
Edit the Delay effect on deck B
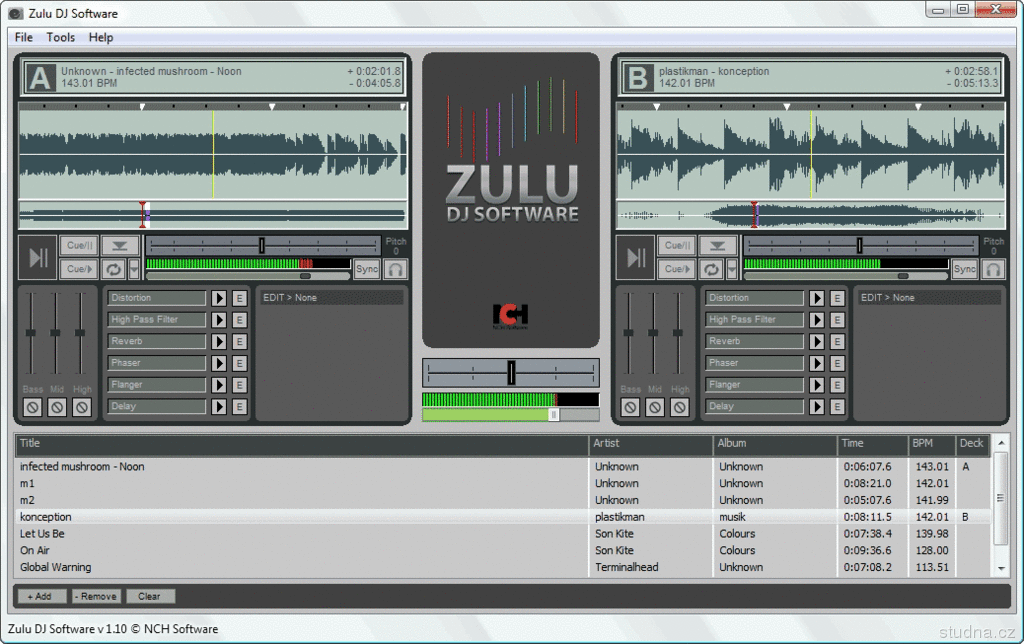[x=838, y=407]
